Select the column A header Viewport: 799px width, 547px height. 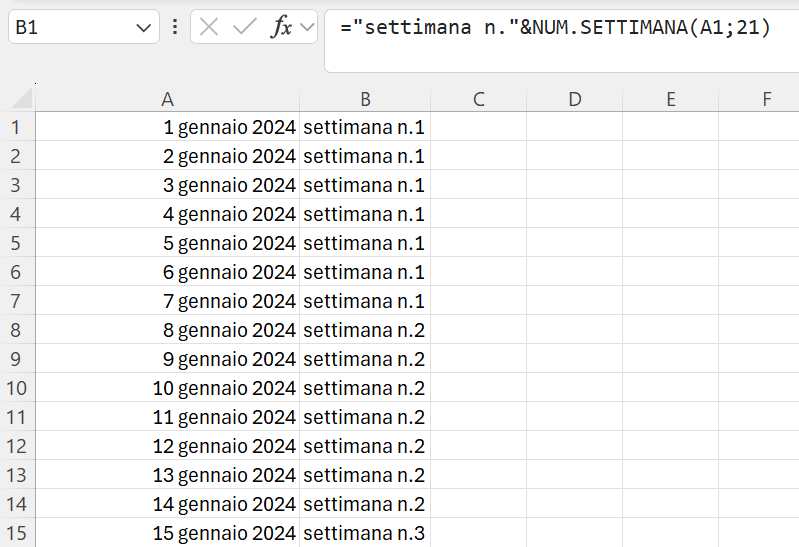167,99
